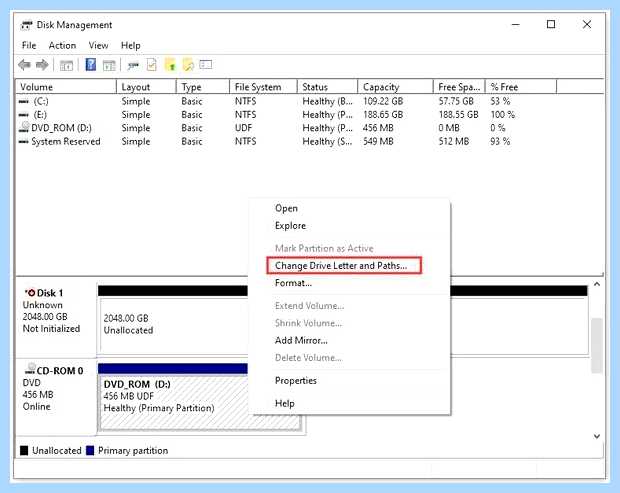The width and height of the screenshot is (620, 493).
Task: Click the 188.55 GB free space cell
Action: [x=458, y=115]
